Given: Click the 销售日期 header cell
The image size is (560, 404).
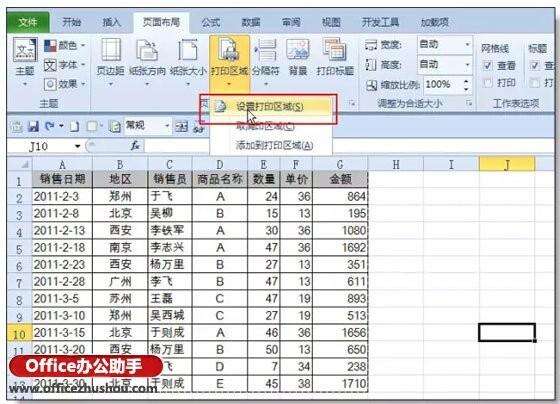Looking at the screenshot, I should (62, 179).
